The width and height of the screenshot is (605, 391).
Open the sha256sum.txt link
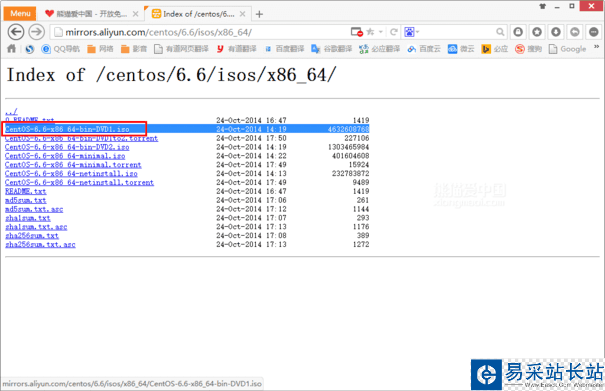pyautogui.click(x=32, y=236)
